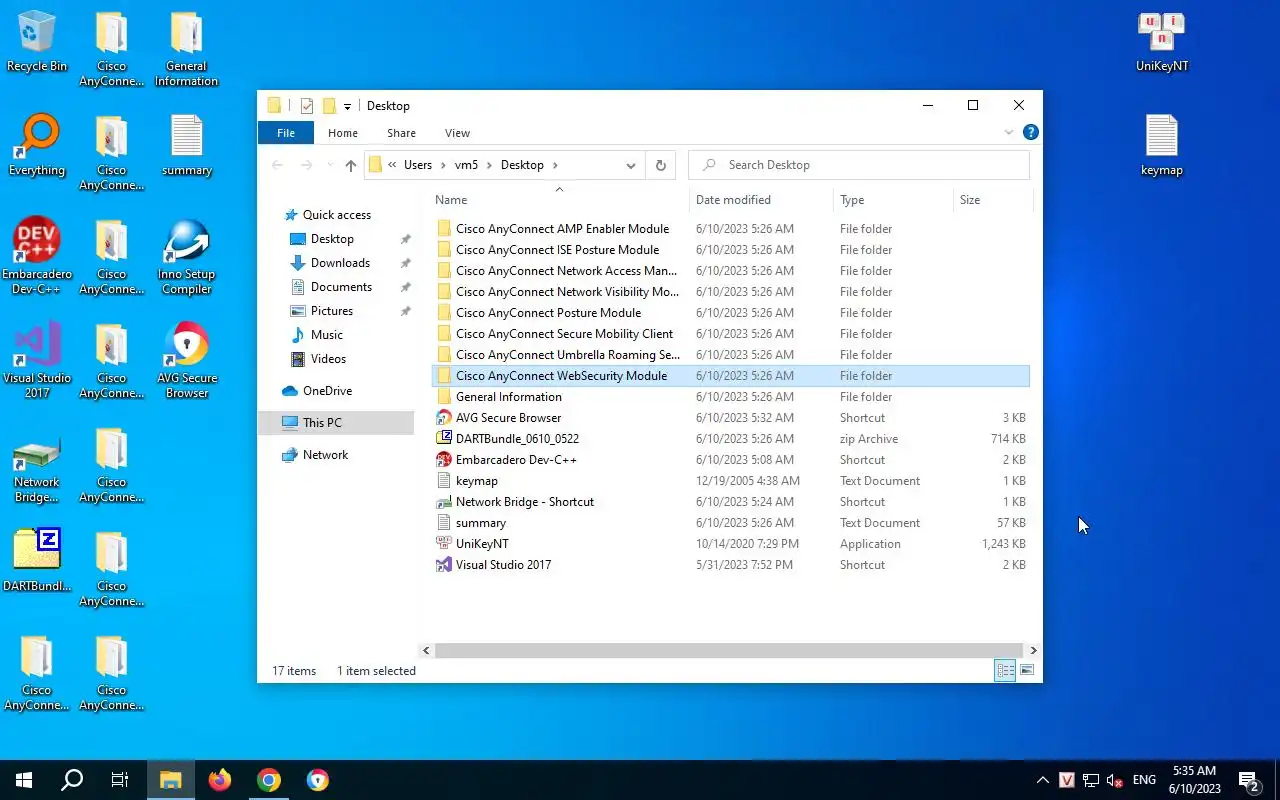Click the Search Desktop input field
This screenshot has width=1280, height=800.
click(x=859, y=165)
